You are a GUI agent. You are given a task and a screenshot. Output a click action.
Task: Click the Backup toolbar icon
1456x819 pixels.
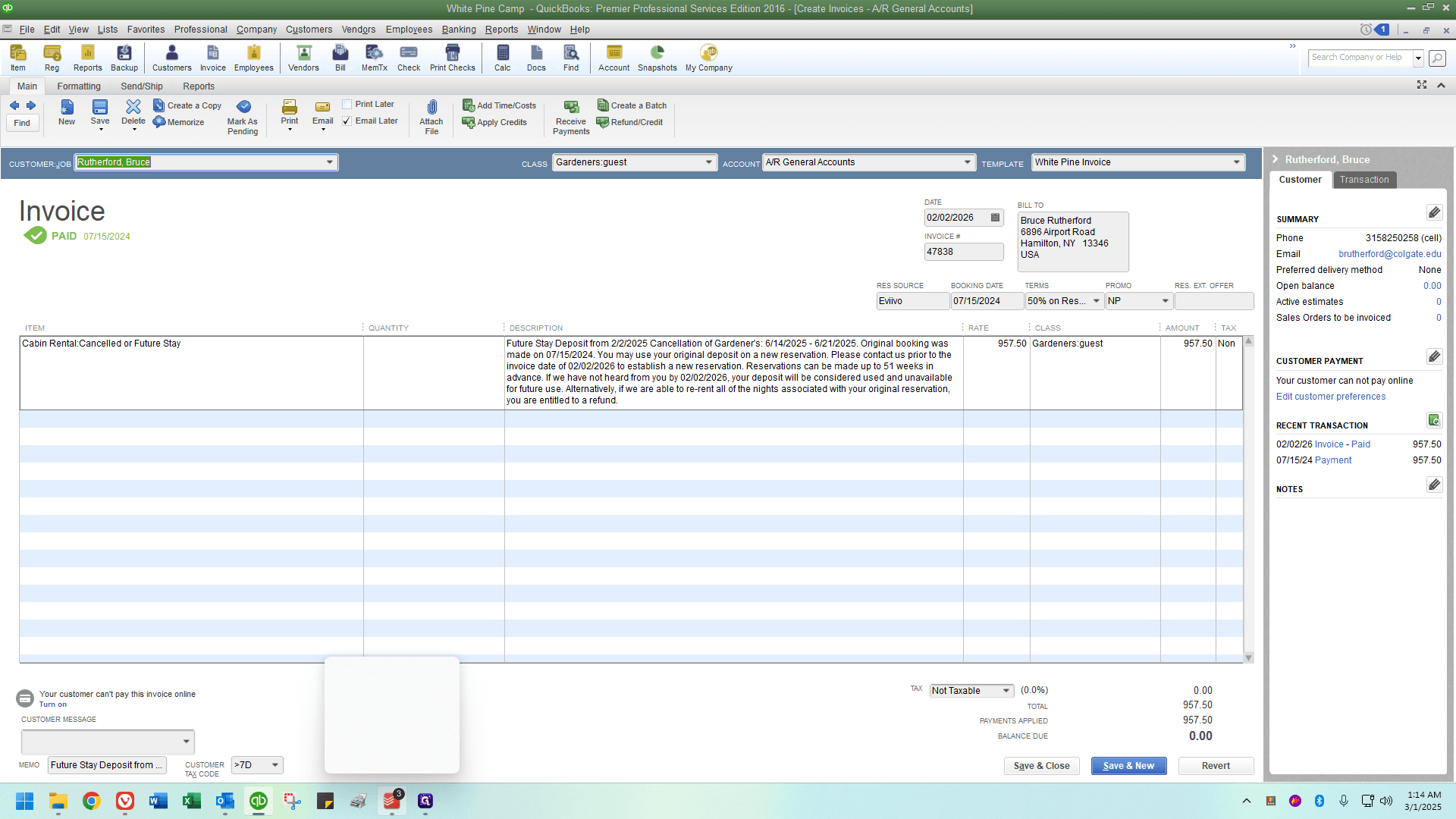coord(124,58)
